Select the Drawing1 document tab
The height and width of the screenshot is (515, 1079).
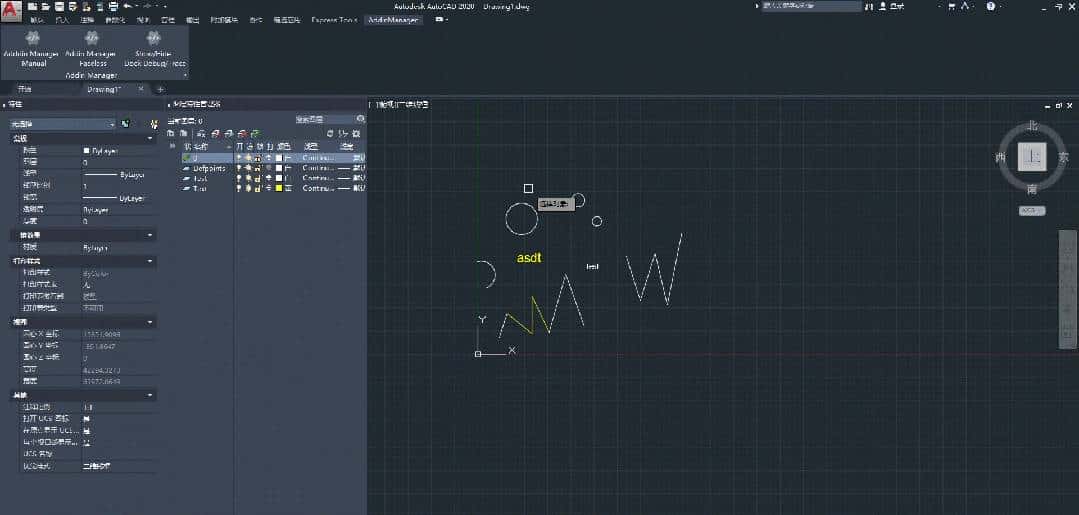tap(102, 89)
